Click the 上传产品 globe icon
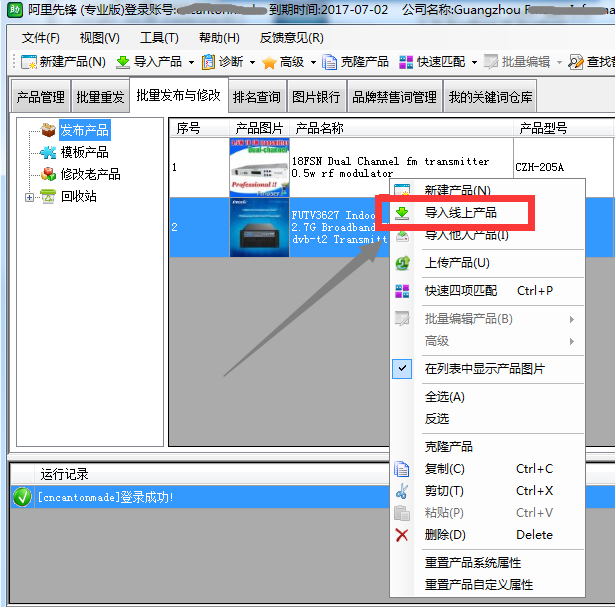Viewport: 615px width, 607px height. click(x=402, y=263)
